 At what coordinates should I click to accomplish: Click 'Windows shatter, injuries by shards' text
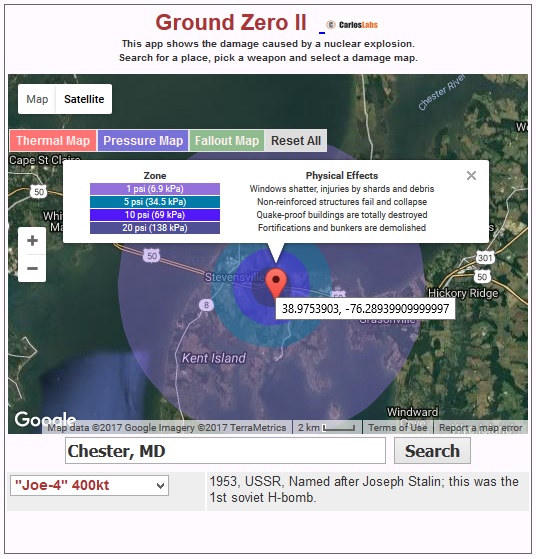pyautogui.click(x=342, y=189)
